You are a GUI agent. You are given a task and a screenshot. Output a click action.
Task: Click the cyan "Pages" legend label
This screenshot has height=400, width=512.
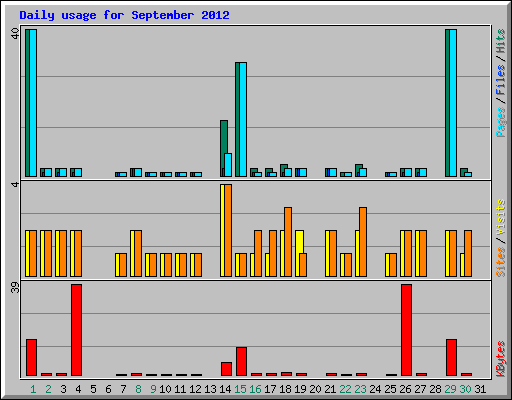[x=501, y=122]
